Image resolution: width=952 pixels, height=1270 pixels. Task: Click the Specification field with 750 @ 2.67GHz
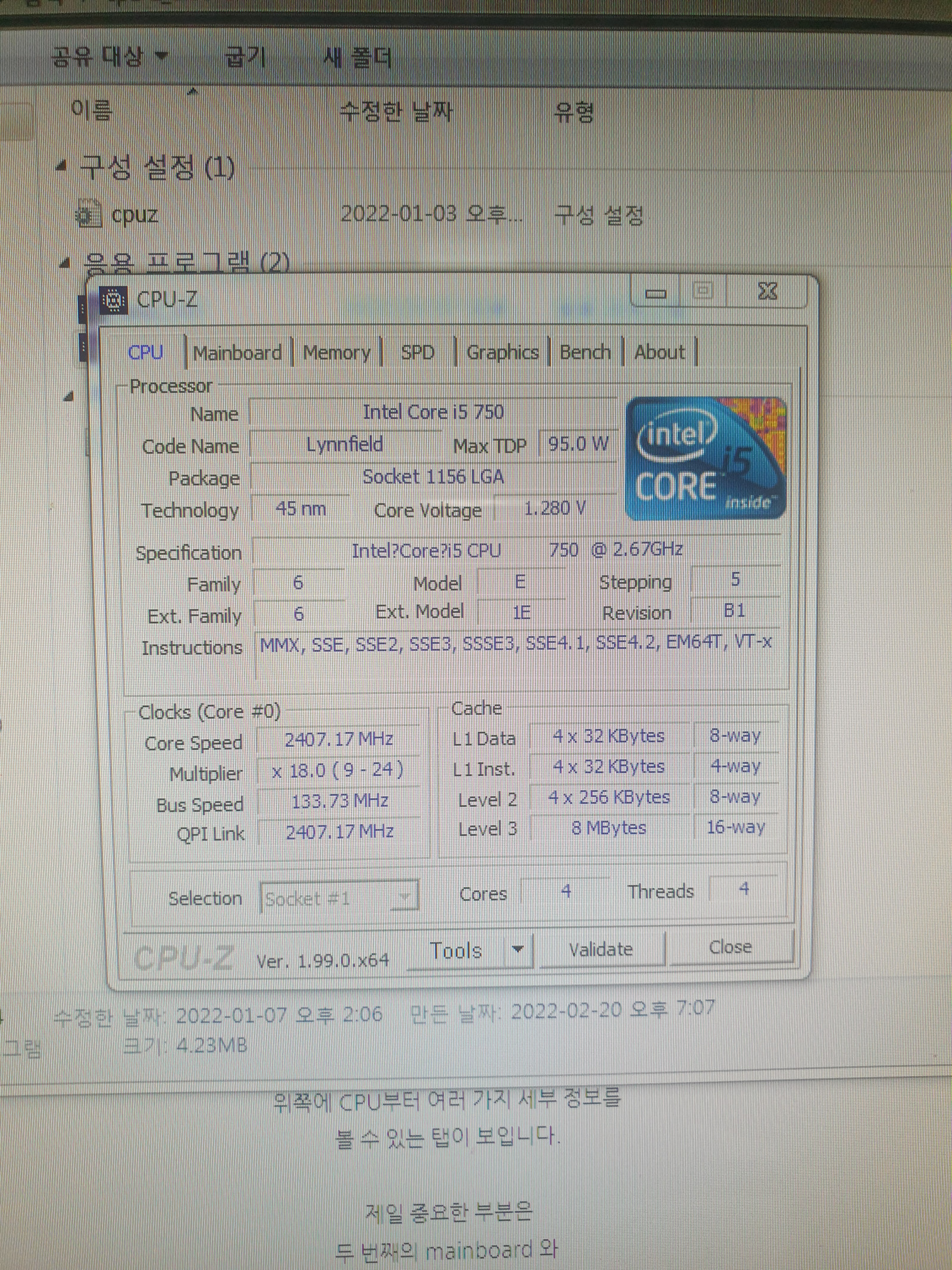click(x=516, y=550)
